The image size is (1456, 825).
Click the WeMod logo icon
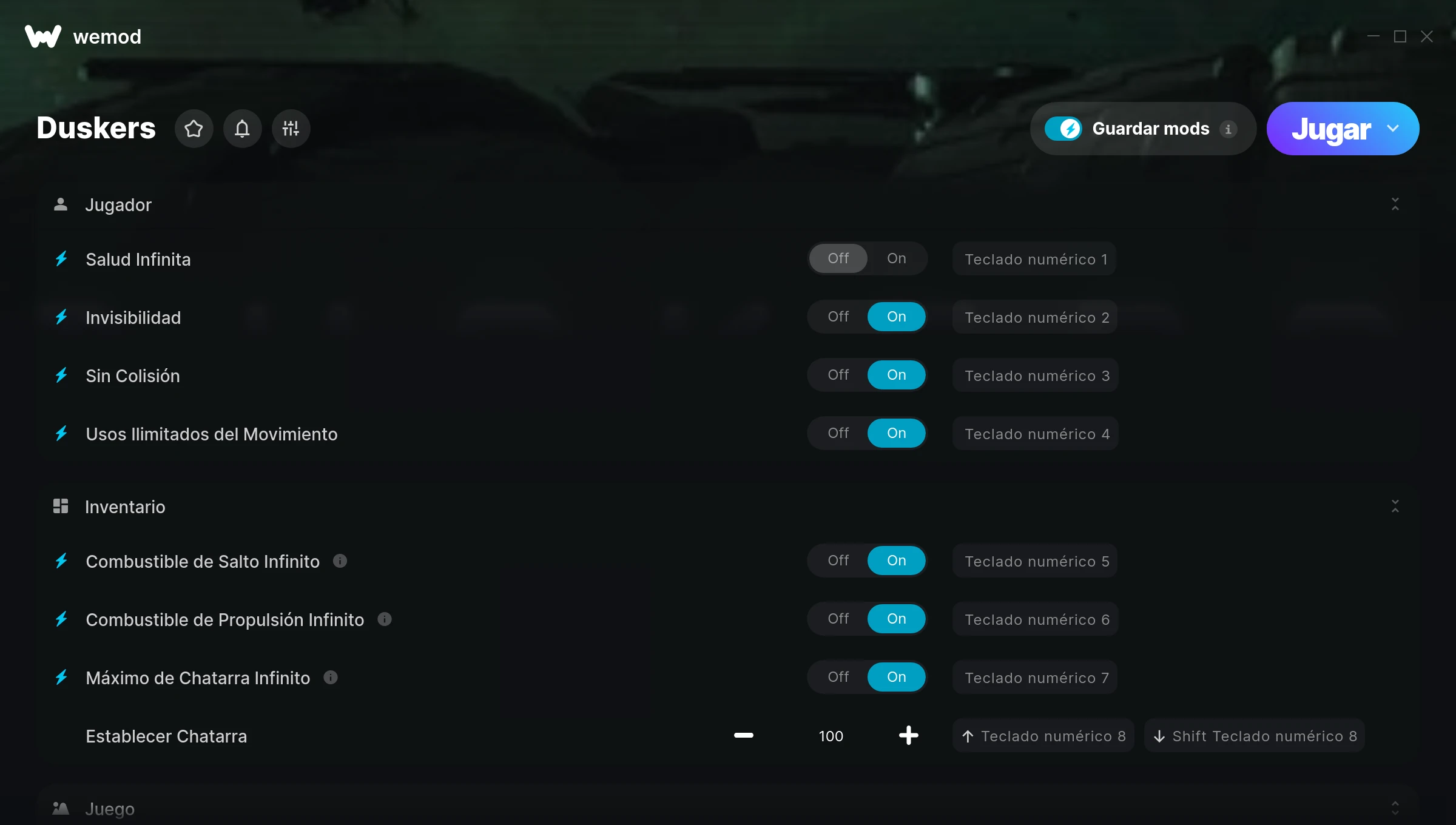42,36
